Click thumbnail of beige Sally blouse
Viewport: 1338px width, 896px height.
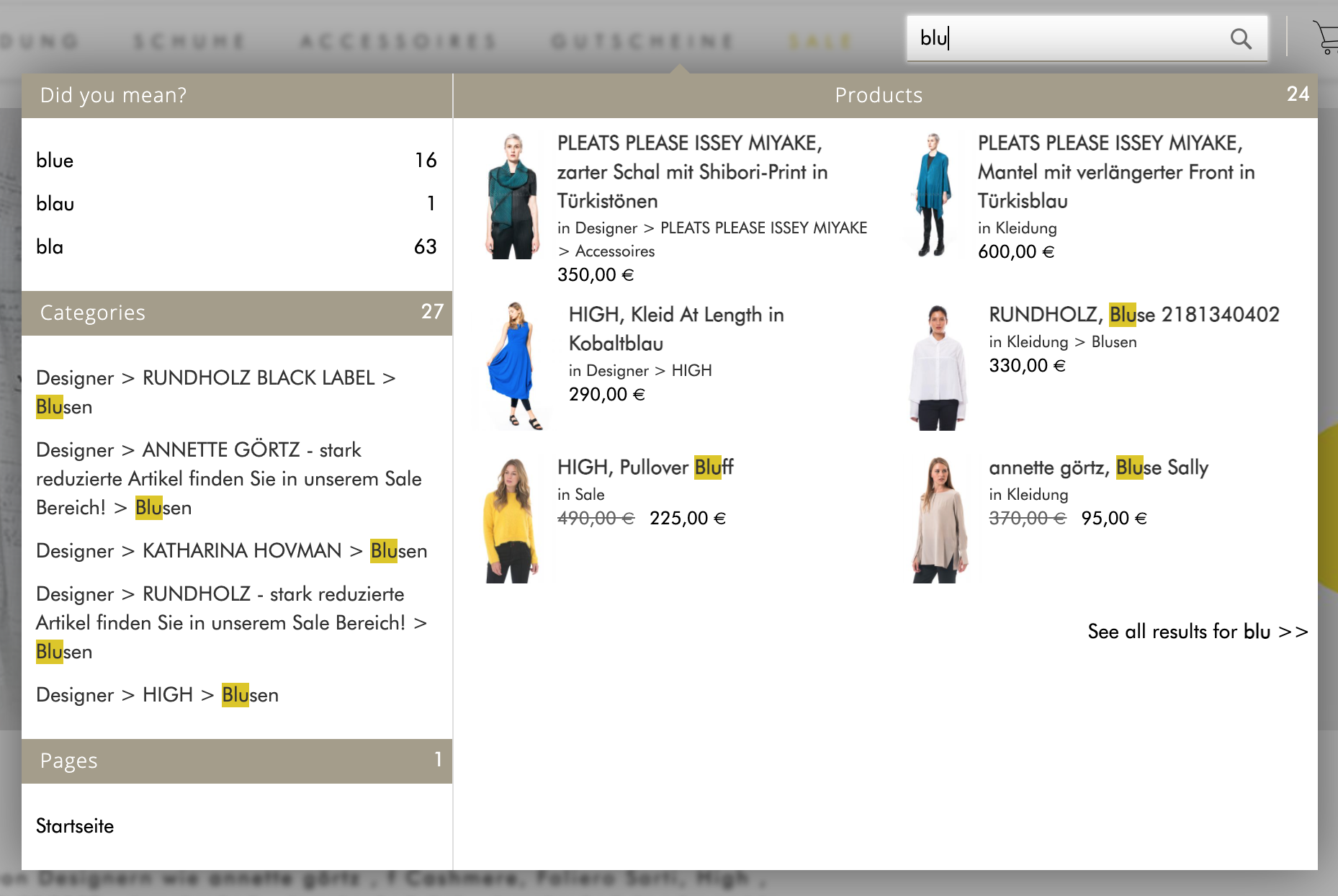click(x=939, y=520)
